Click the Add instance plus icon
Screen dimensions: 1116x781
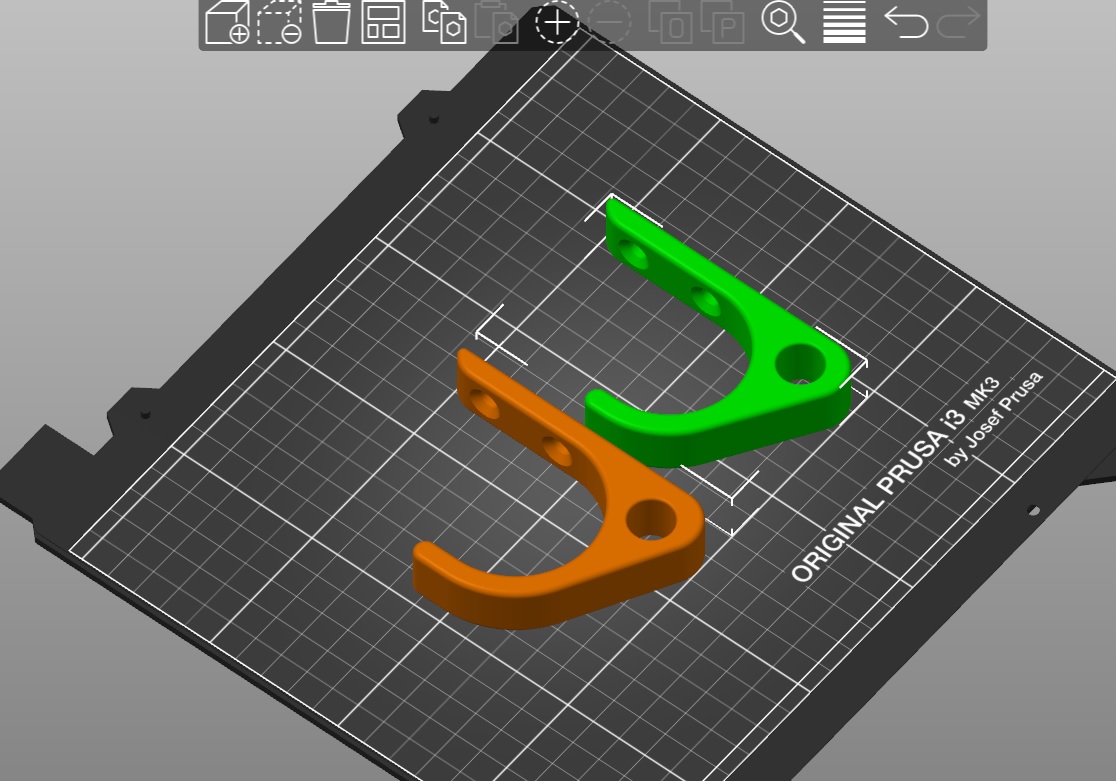click(557, 23)
